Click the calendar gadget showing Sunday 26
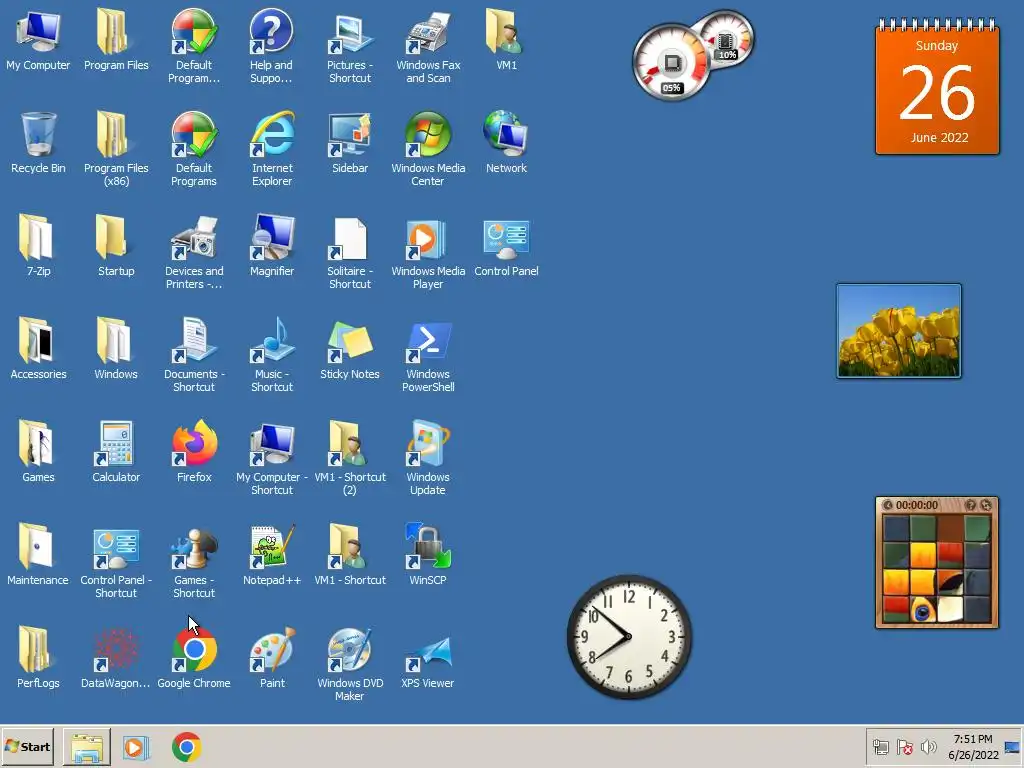1024x768 pixels. pos(937,87)
